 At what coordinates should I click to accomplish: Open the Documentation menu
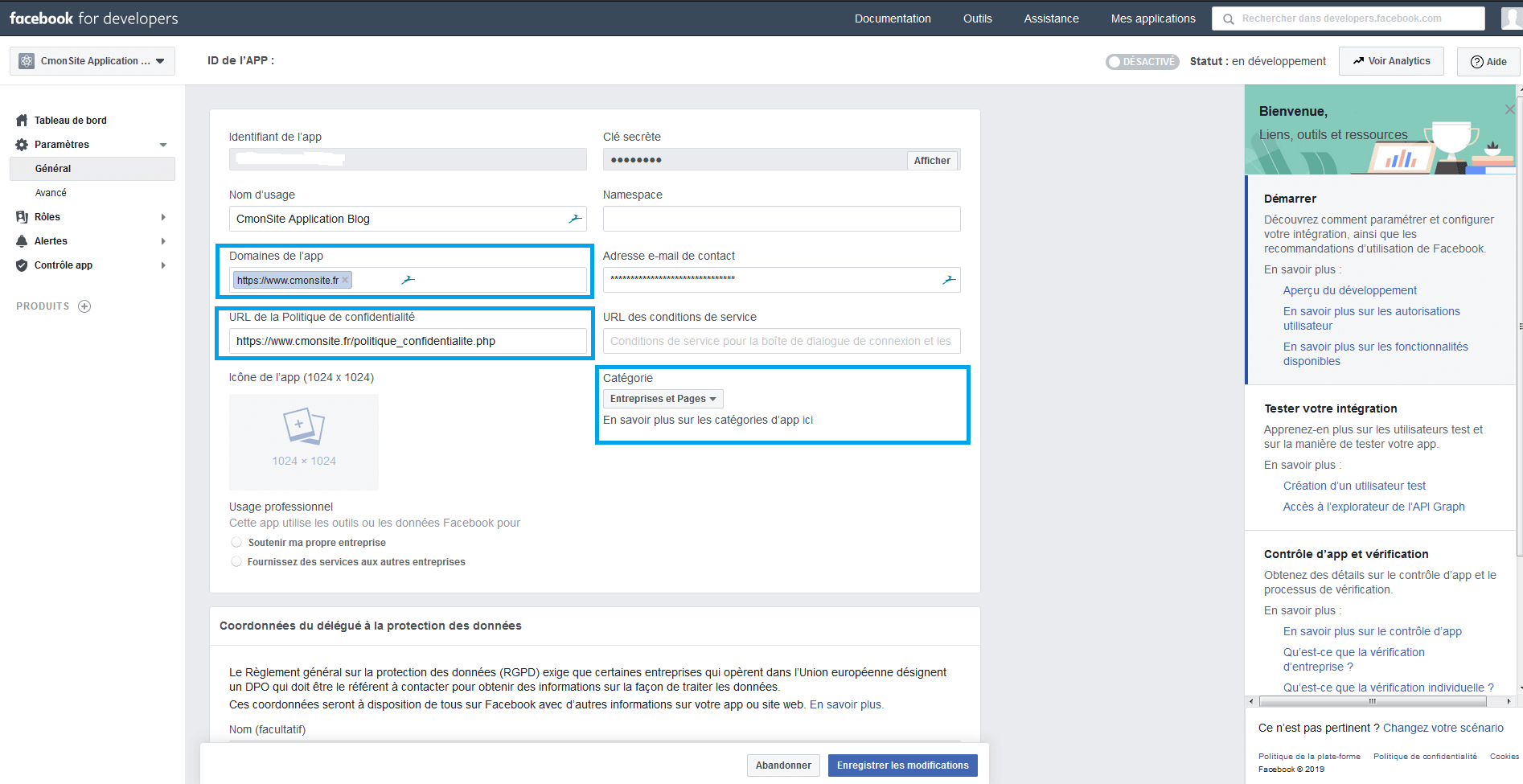(x=893, y=18)
